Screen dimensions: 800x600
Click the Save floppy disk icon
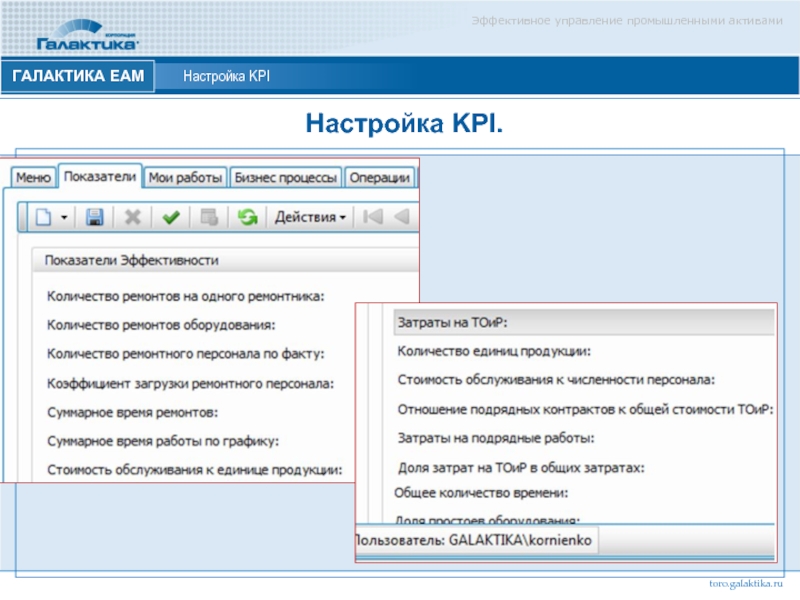point(95,216)
